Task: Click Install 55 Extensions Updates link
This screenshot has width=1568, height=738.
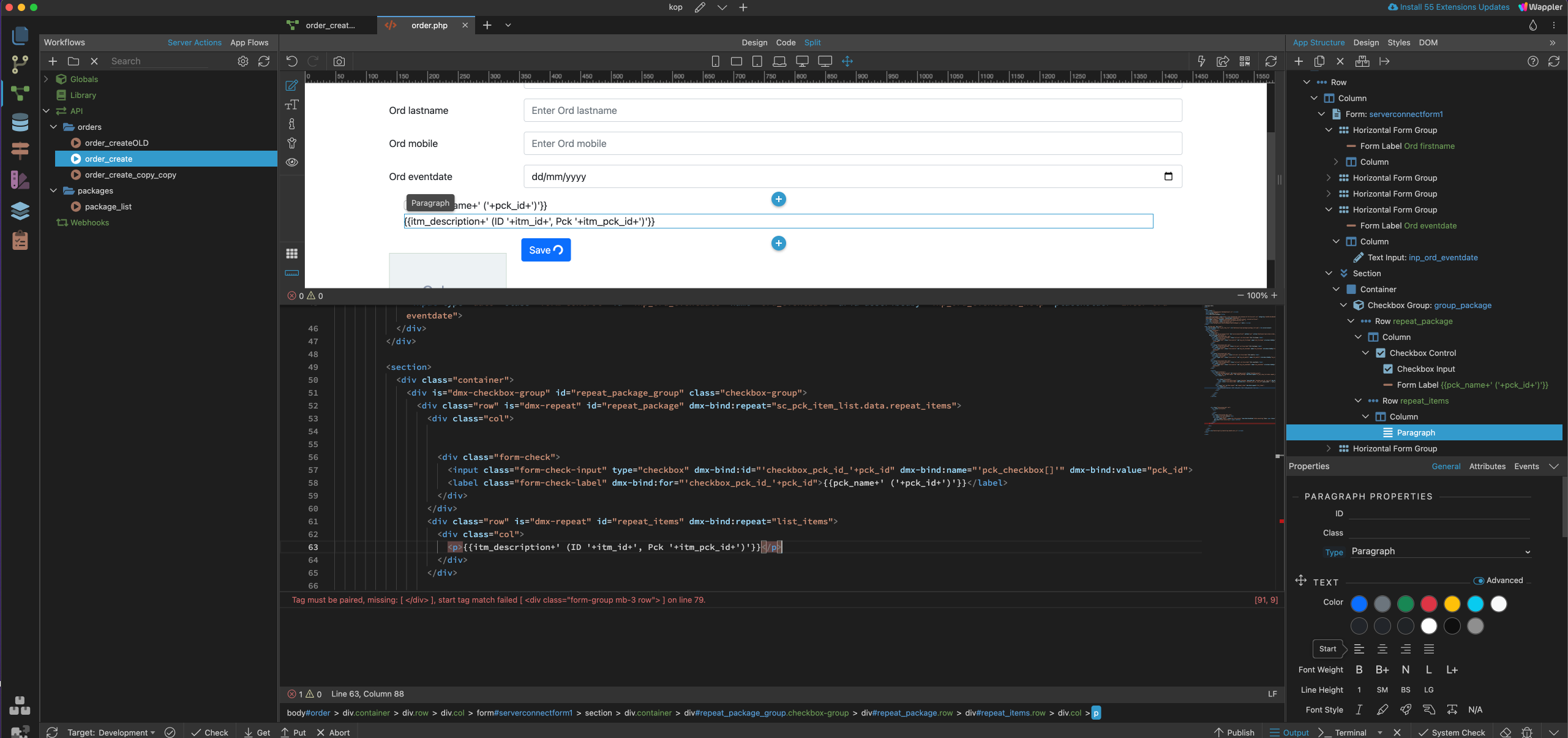Action: tap(1449, 7)
